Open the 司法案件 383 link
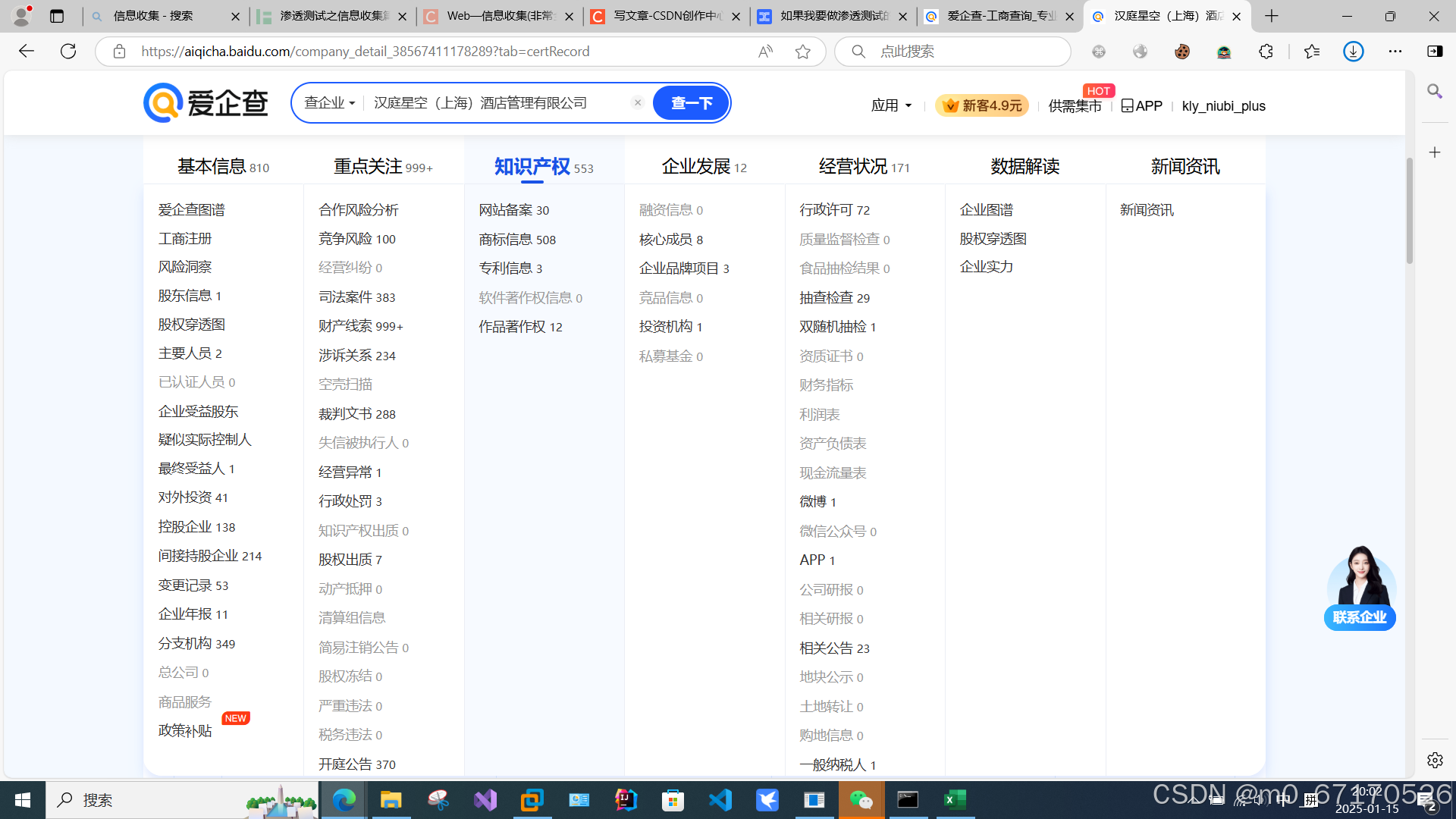The width and height of the screenshot is (1456, 819). 356,297
